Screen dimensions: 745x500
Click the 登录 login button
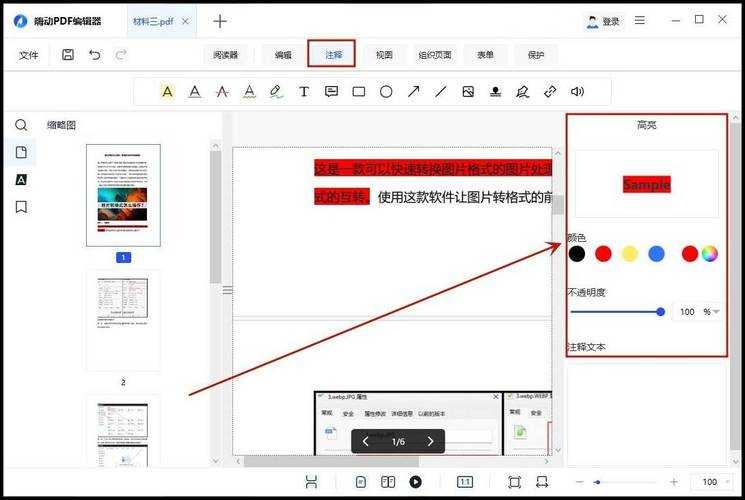(603, 21)
